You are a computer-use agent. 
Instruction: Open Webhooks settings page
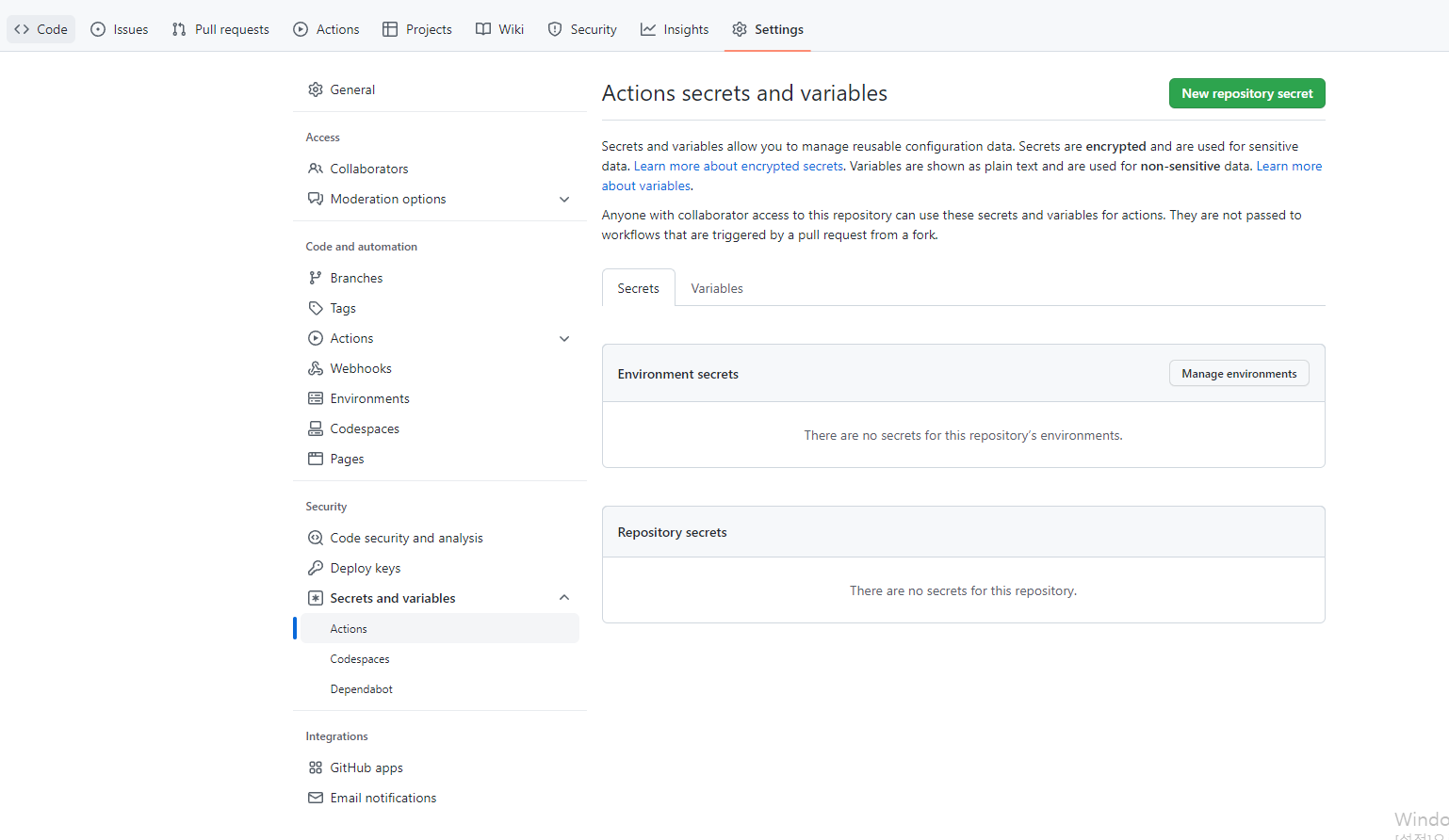[440, 368]
